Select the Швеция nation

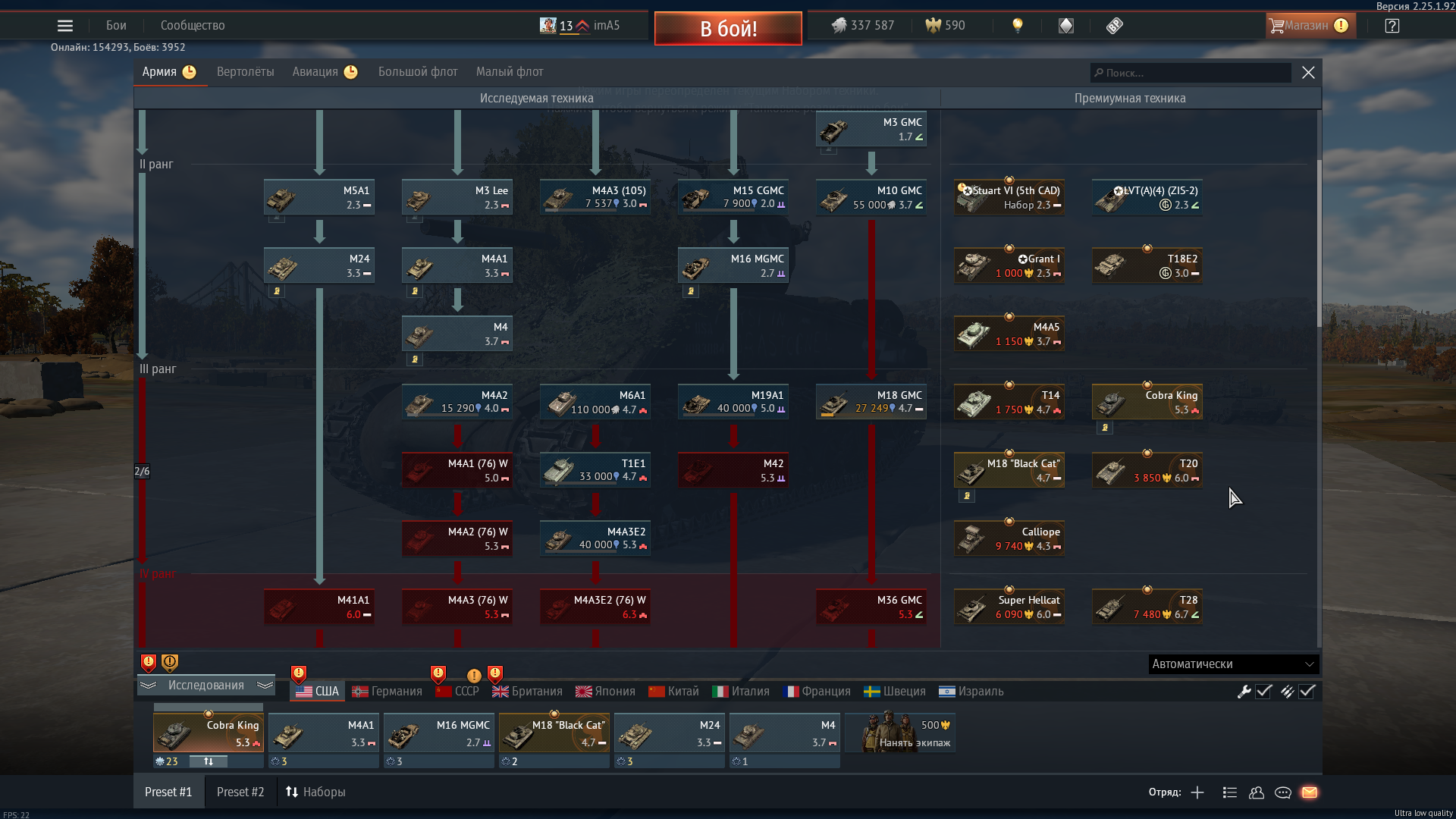coord(895,692)
